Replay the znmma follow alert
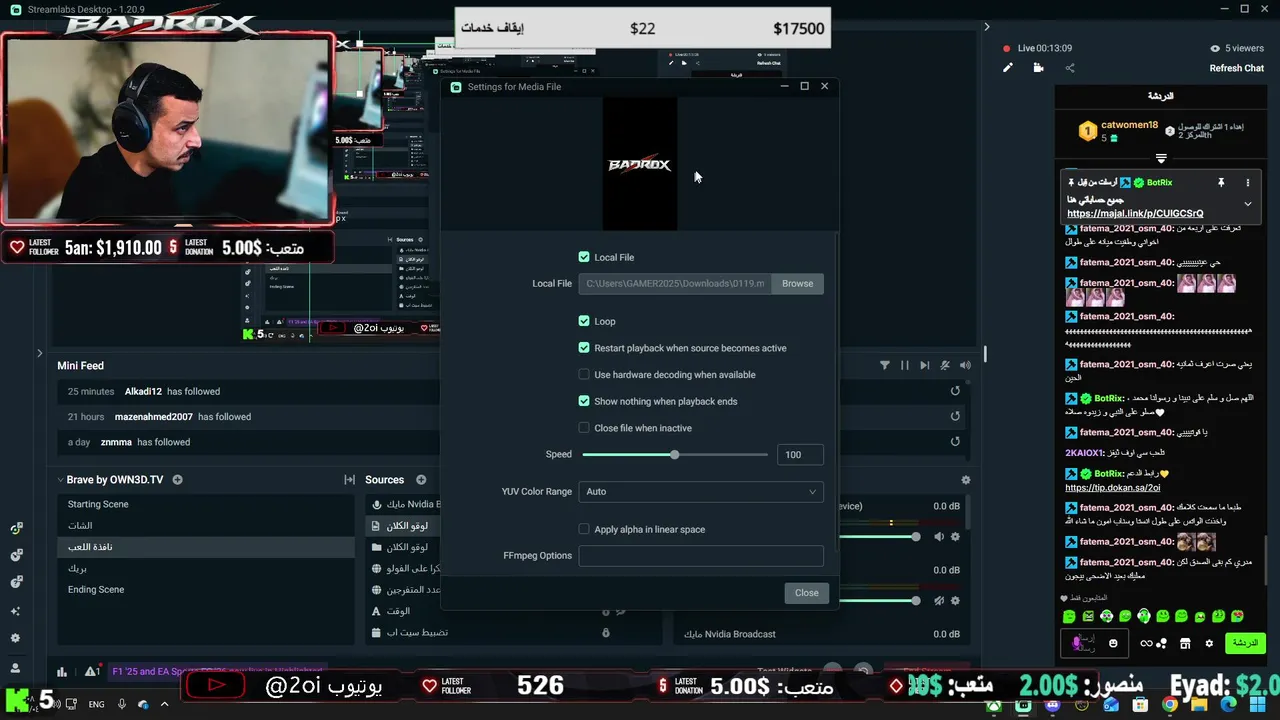 (x=955, y=442)
